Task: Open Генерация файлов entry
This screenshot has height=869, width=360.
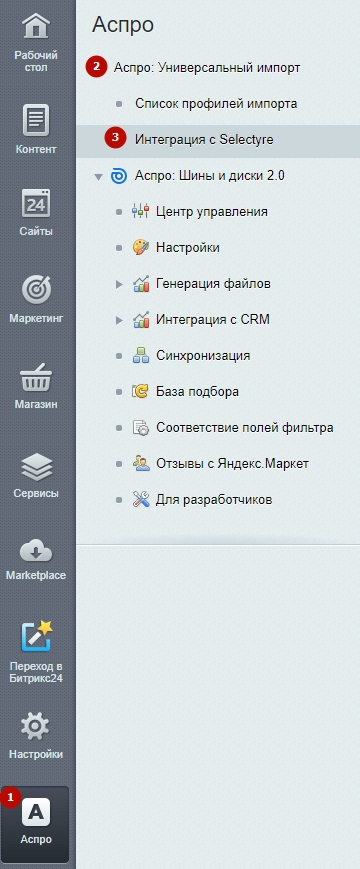Action: pyautogui.click(x=213, y=284)
